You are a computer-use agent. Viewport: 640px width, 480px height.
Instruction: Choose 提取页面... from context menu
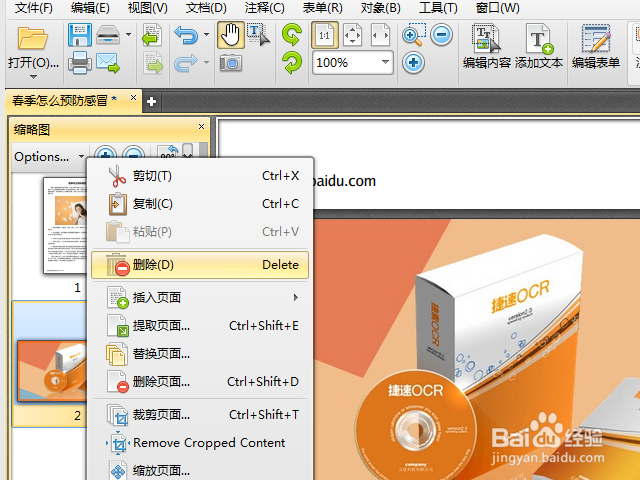pos(200,326)
